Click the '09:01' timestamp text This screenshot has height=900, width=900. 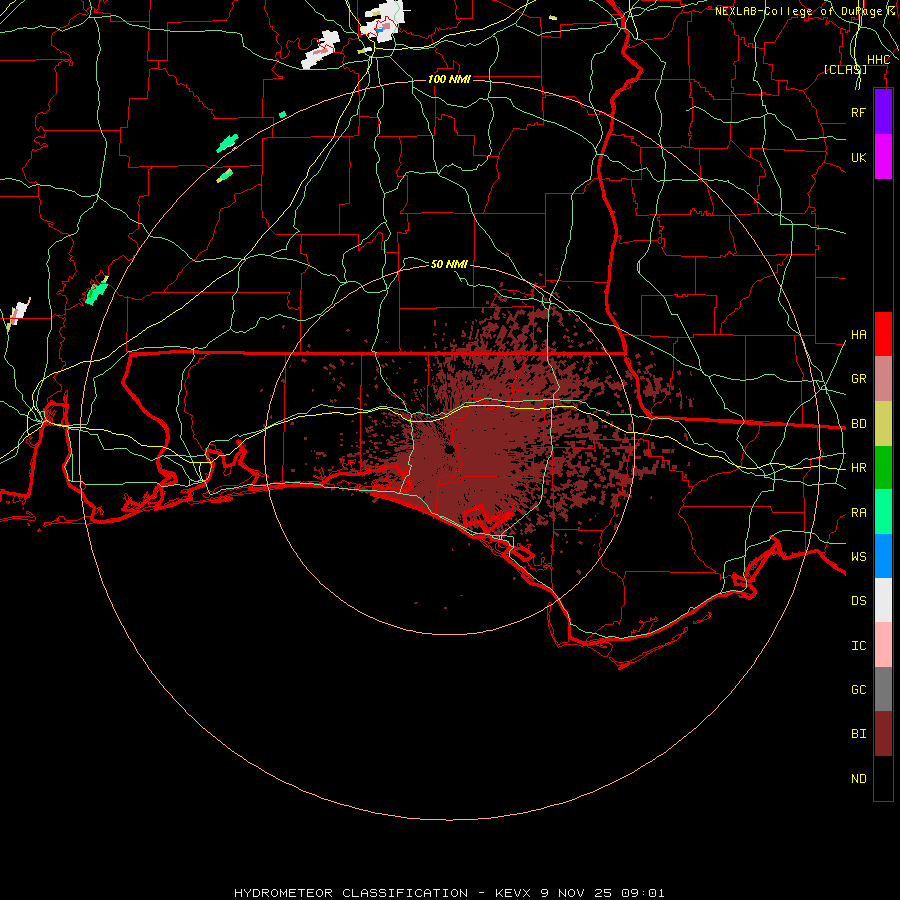coord(643,893)
